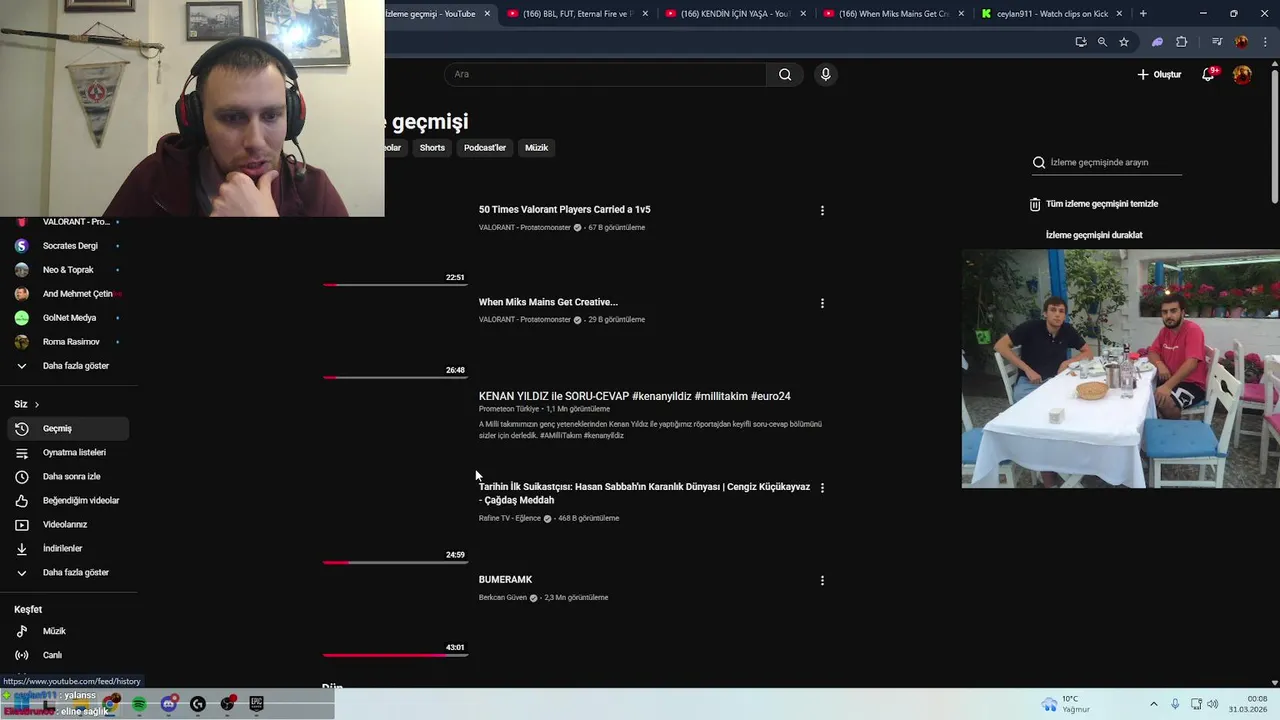Switch to KENDİN İÇİN YAŞA browser tab
This screenshot has height=720, width=1280.
tap(736, 14)
